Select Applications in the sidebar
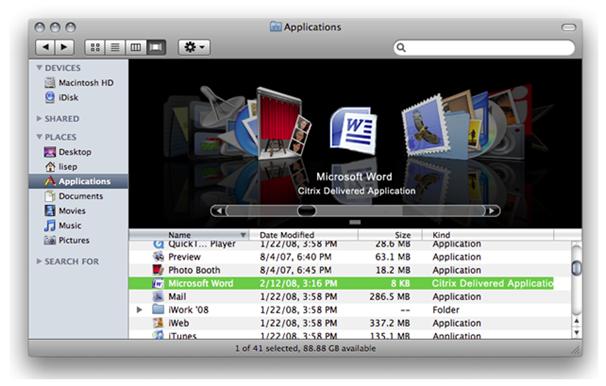 (x=78, y=181)
